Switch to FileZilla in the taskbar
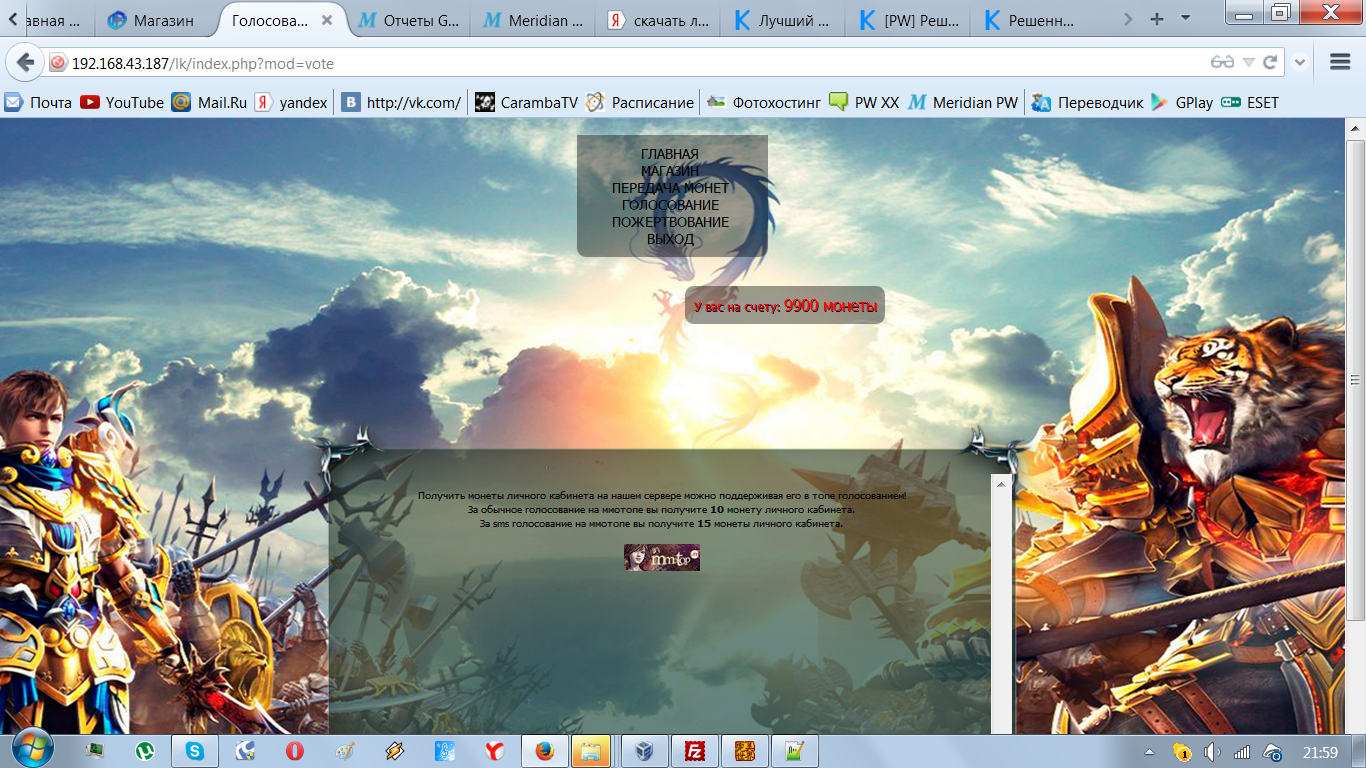The image size is (1366, 768). [694, 750]
